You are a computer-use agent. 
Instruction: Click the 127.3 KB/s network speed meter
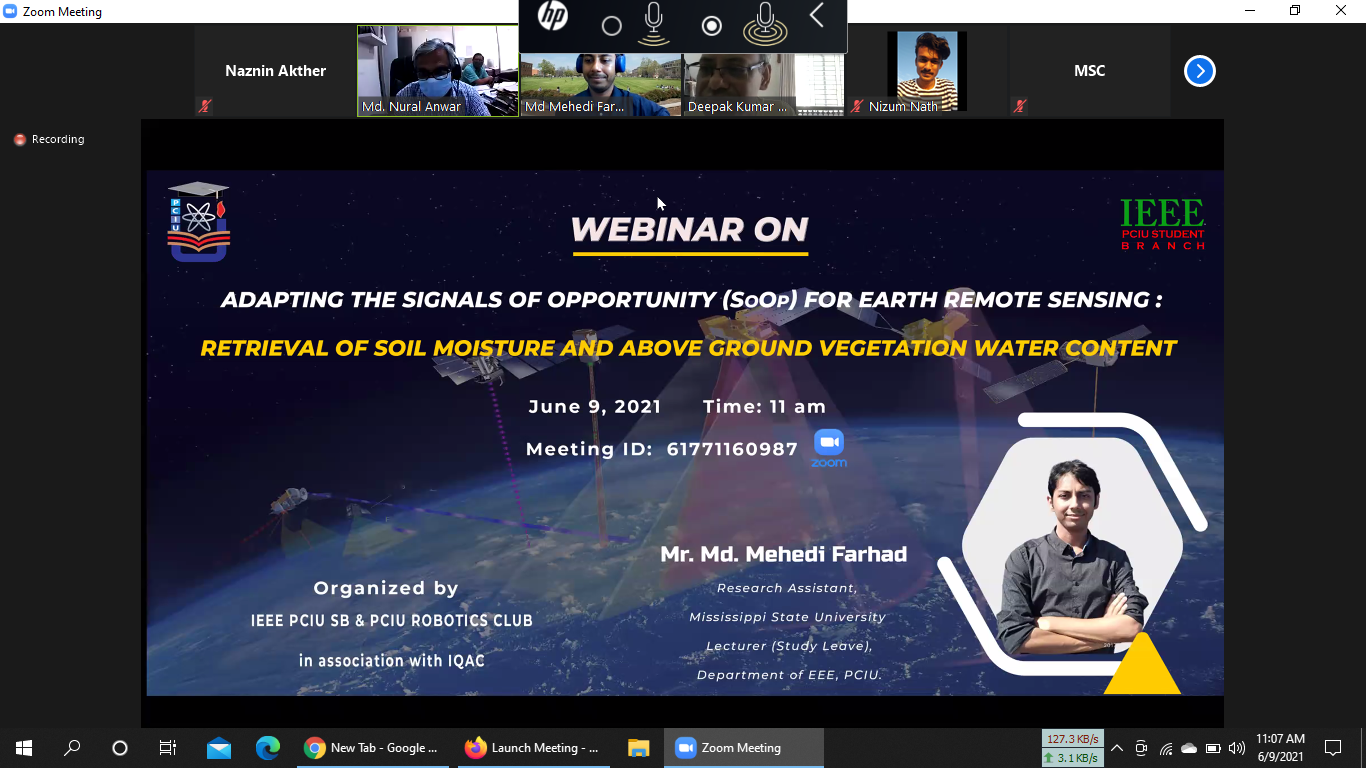pyautogui.click(x=1072, y=739)
